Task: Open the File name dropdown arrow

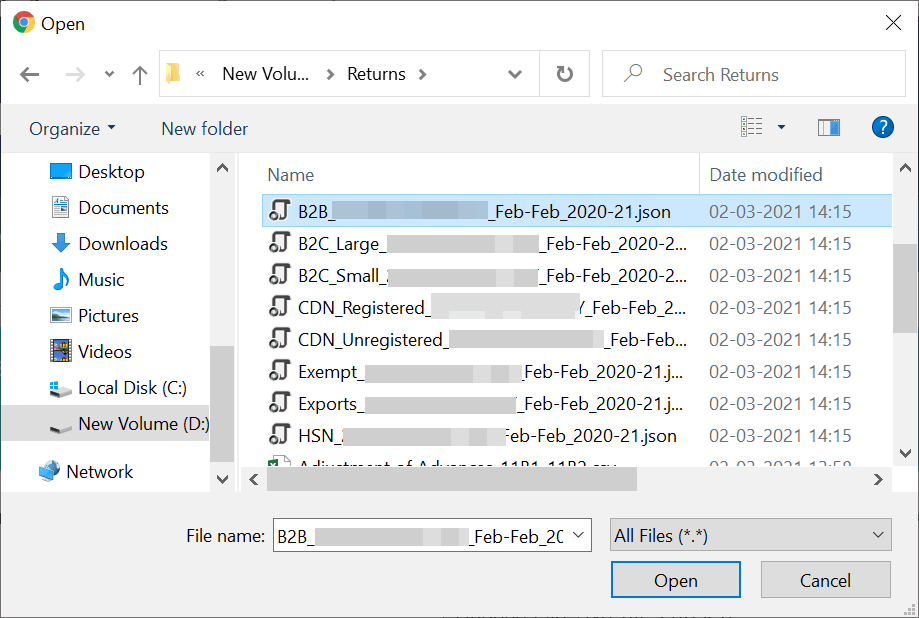Action: 578,535
